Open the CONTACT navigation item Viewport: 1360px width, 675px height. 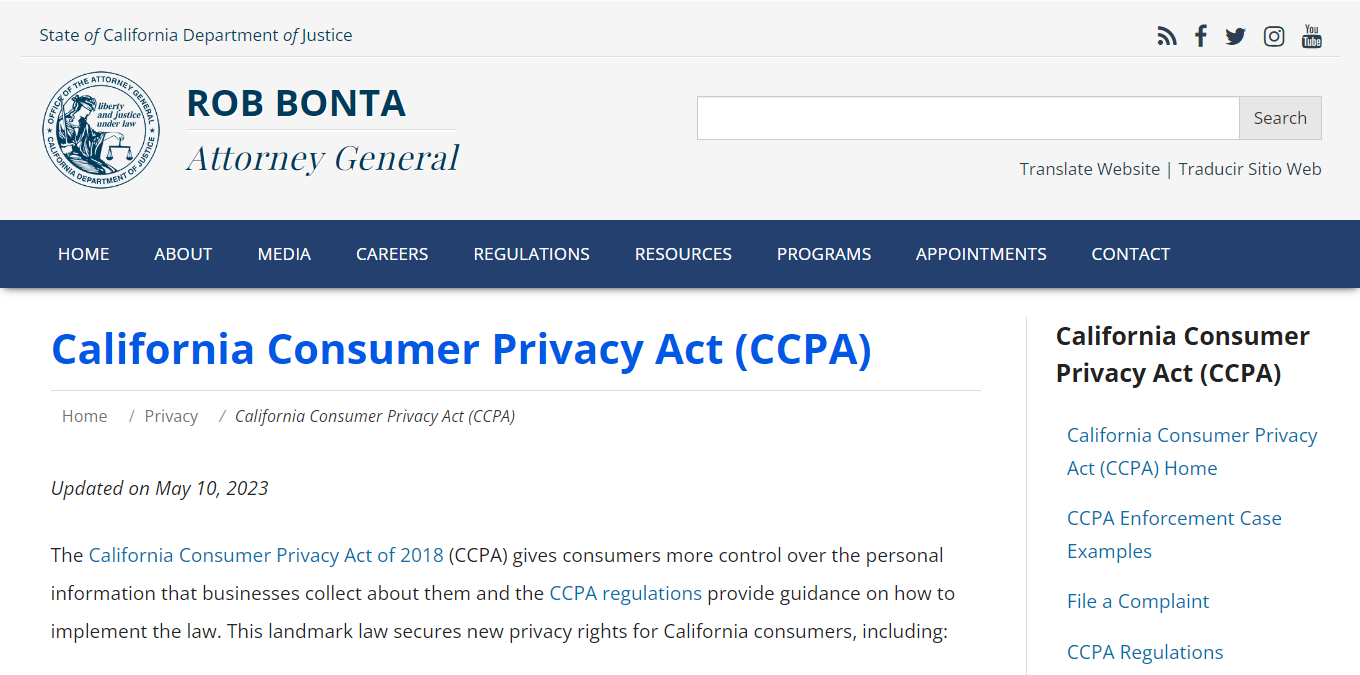[1130, 253]
